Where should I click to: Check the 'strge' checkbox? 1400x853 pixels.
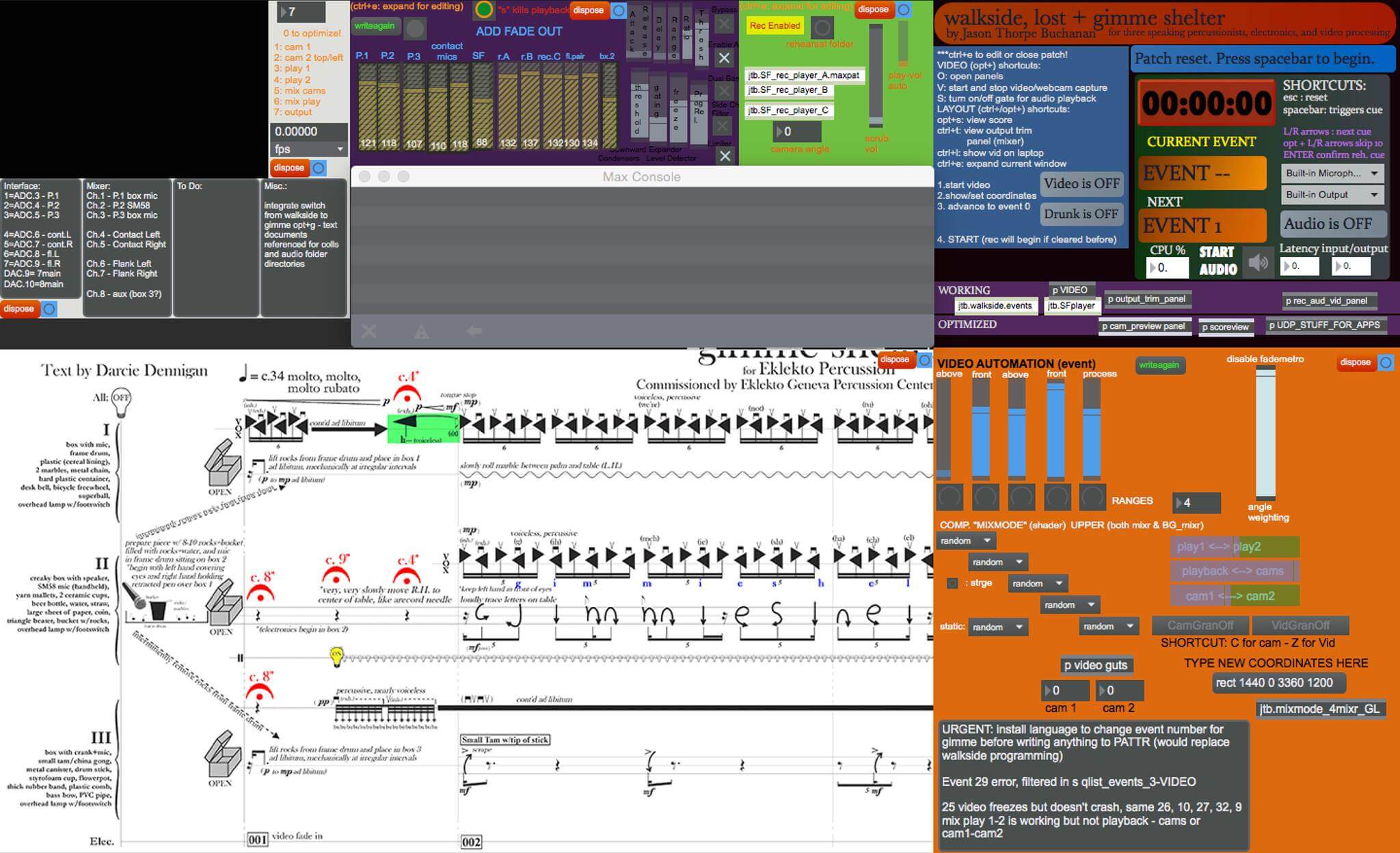[952, 583]
